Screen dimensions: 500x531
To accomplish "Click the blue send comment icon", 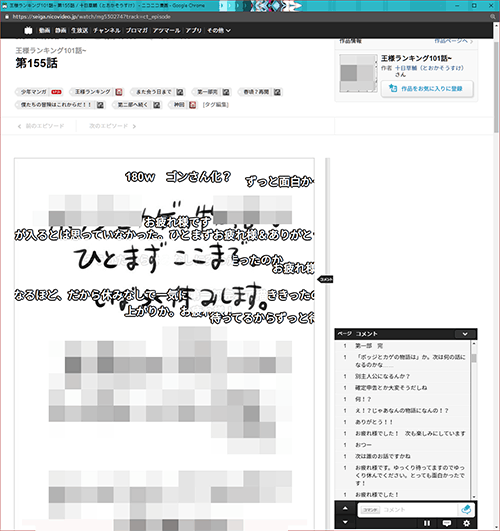I will tap(466, 509).
